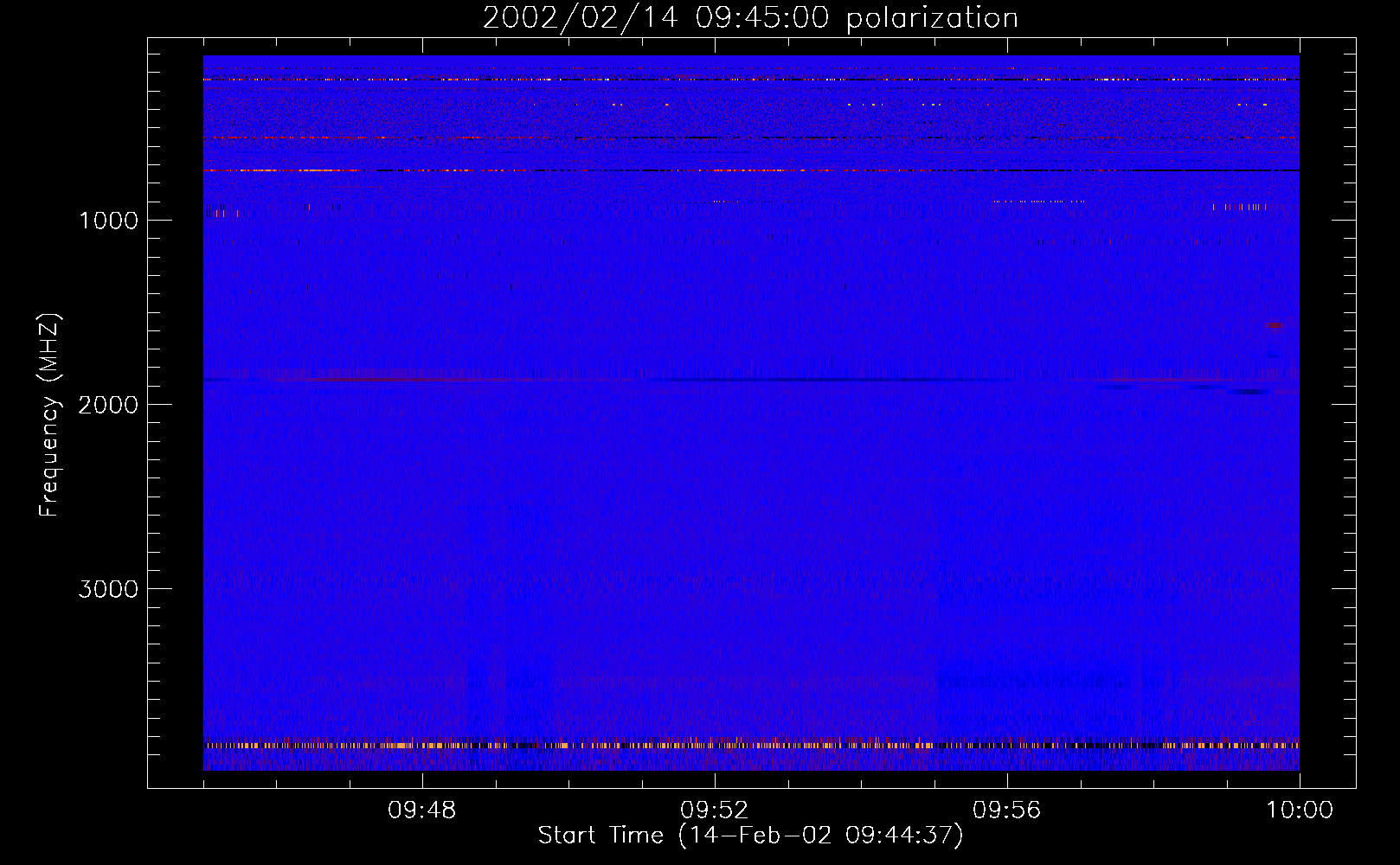Click the 2000 frequency tick label
The width and height of the screenshot is (1400, 865).
(108, 405)
